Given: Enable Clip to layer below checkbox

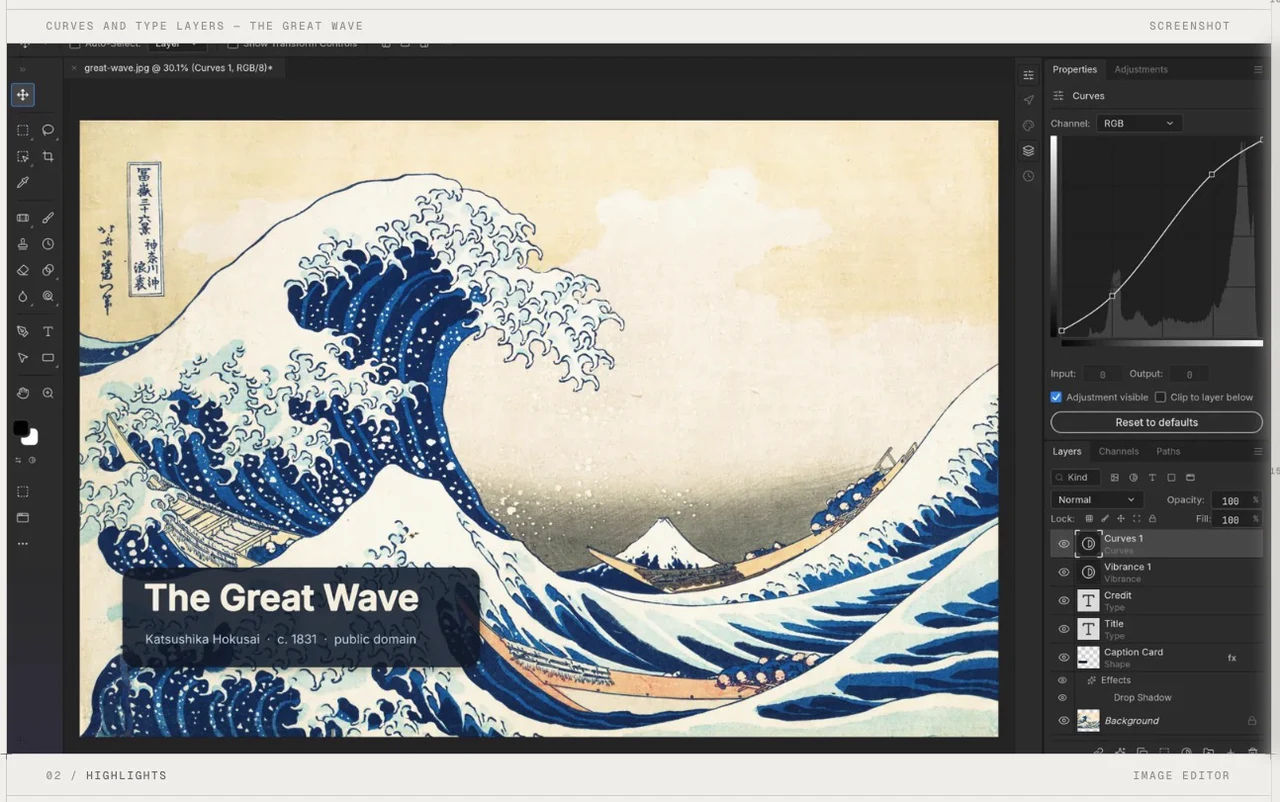Looking at the screenshot, I should tap(1160, 397).
